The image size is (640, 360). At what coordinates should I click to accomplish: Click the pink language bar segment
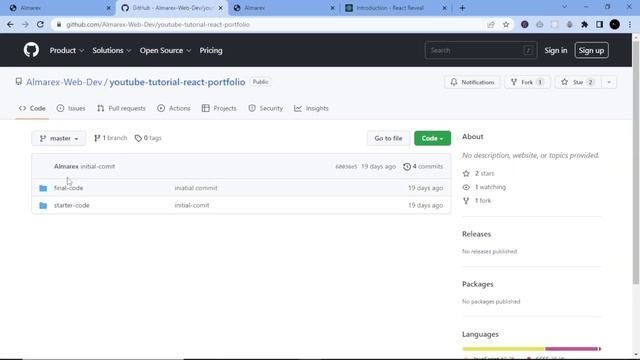[x=571, y=349]
